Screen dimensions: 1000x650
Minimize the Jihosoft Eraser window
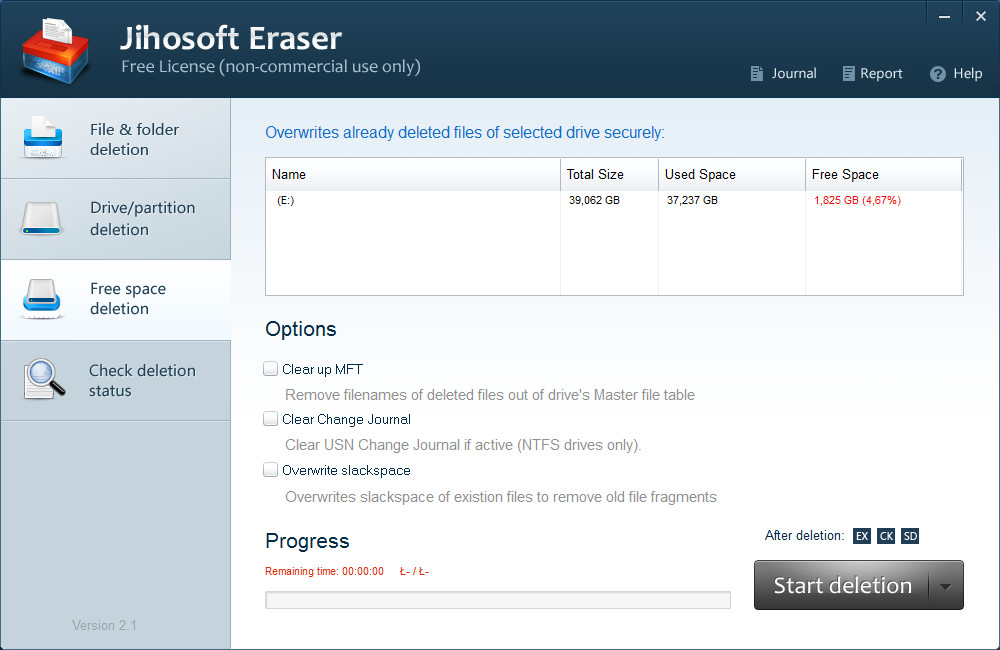[x=945, y=17]
